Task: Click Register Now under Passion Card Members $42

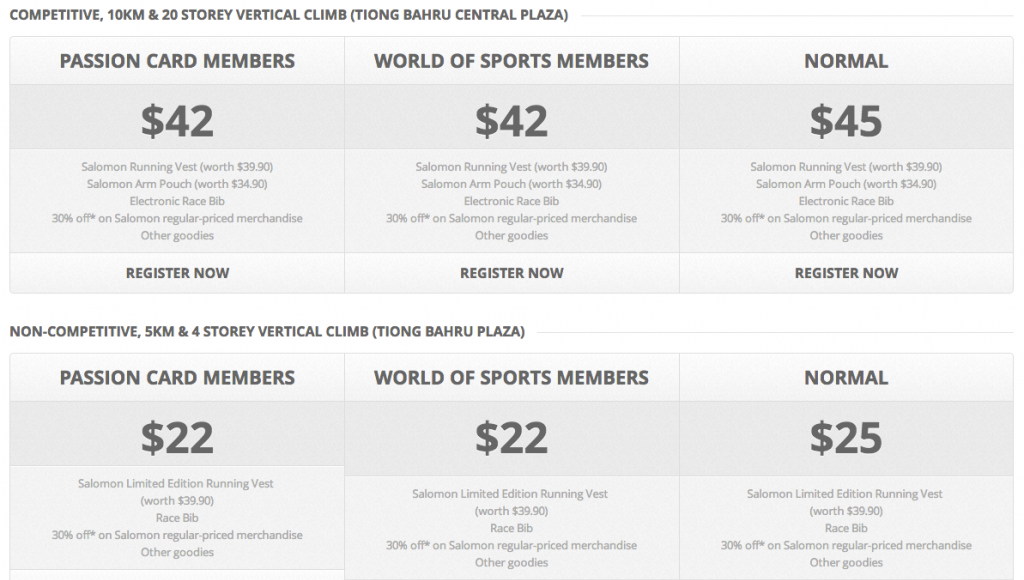Action: (x=177, y=273)
